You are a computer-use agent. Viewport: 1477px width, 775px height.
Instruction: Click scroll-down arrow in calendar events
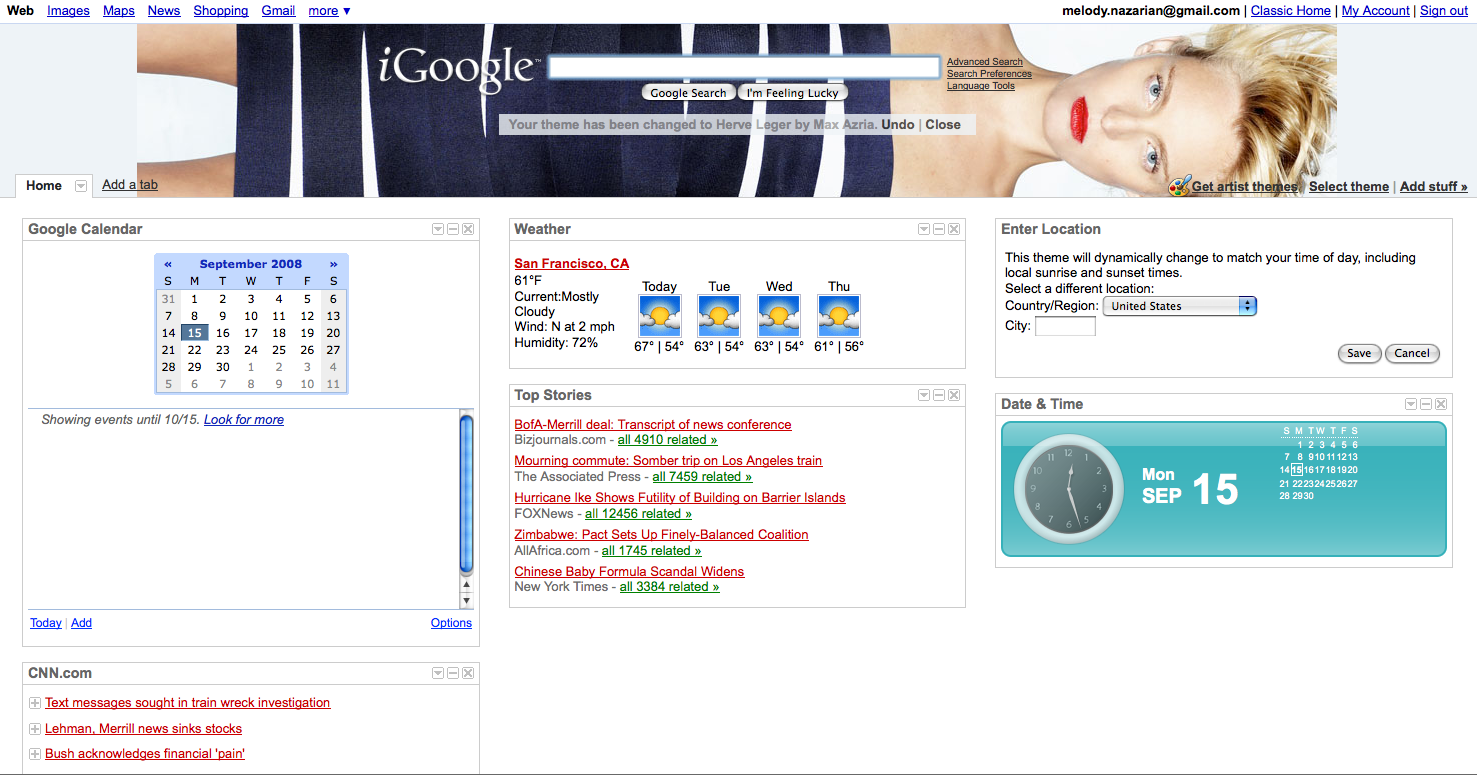coord(466,601)
